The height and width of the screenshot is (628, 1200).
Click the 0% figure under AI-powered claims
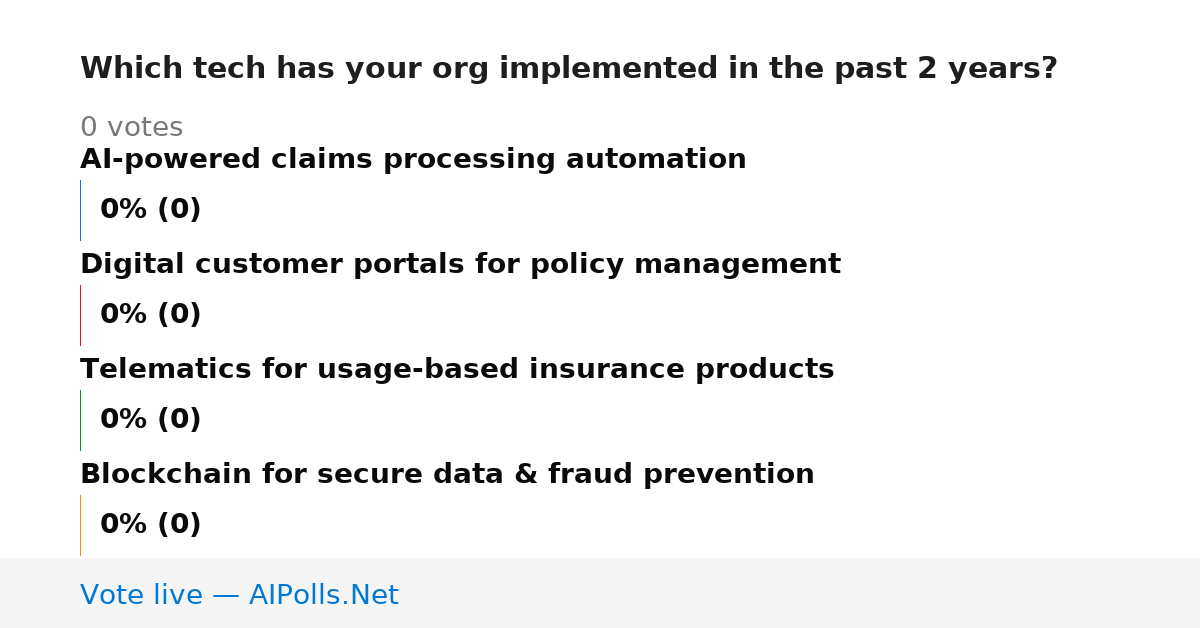(124, 210)
